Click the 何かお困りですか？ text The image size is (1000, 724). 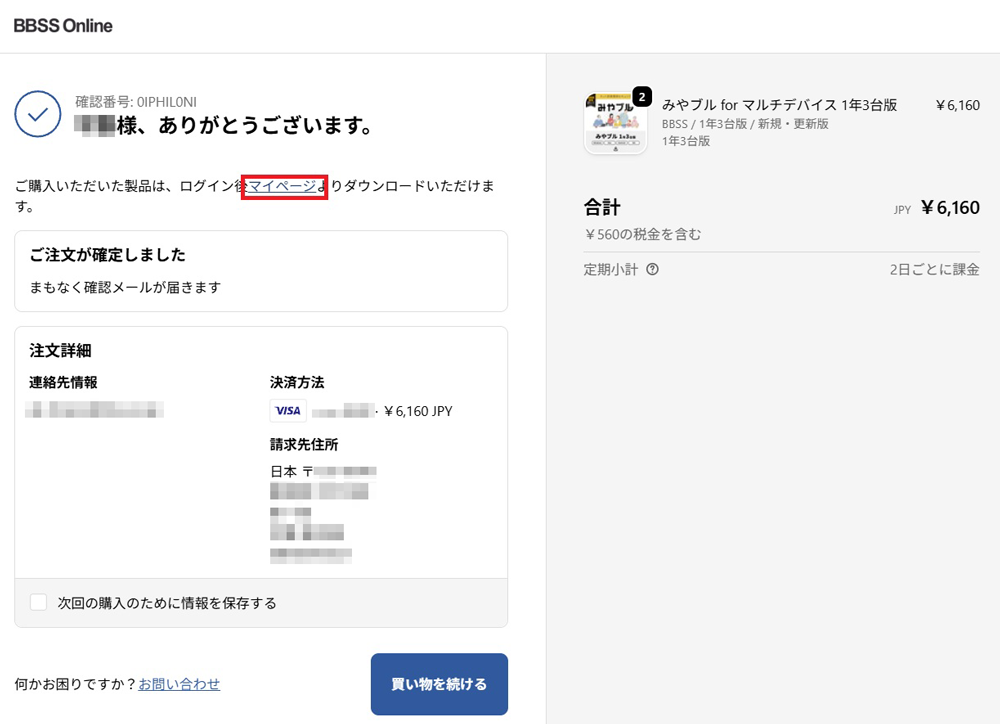point(76,684)
